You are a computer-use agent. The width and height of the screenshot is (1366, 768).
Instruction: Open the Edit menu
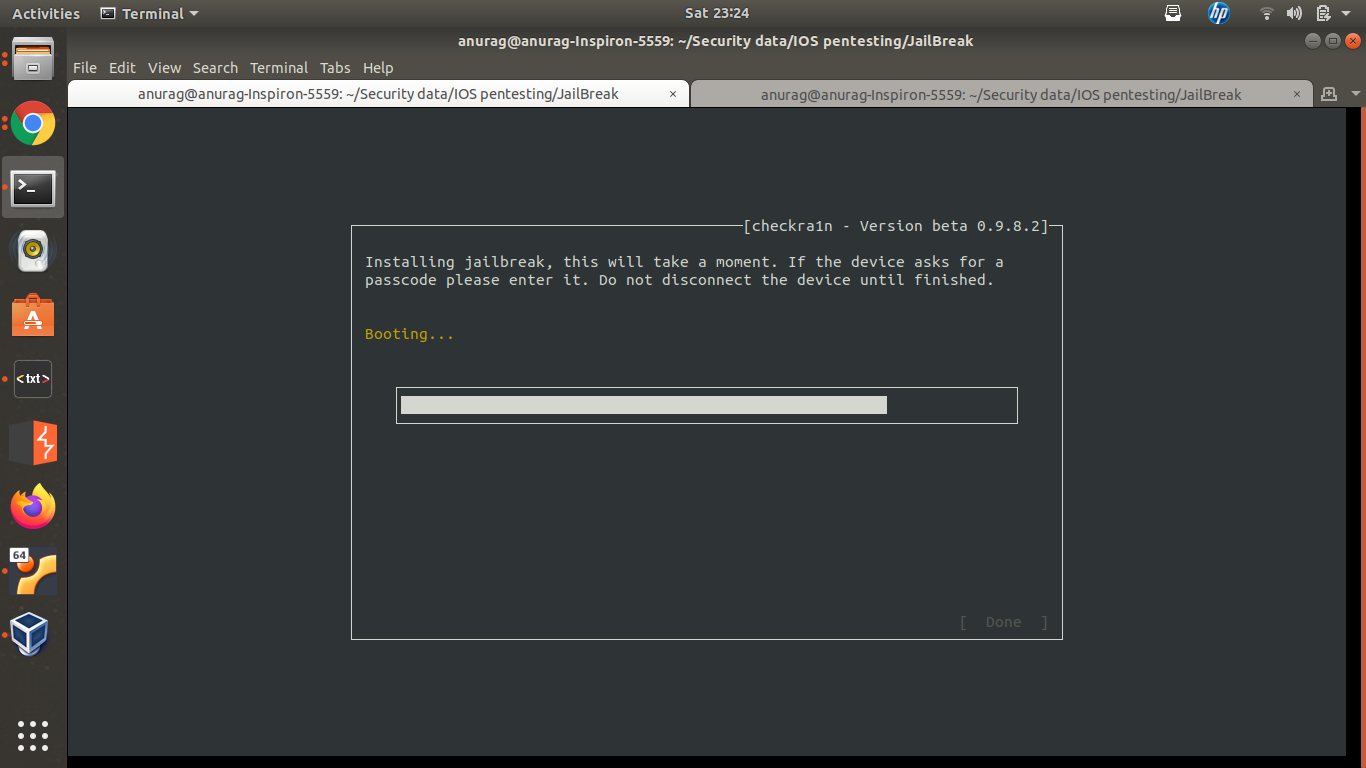122,68
